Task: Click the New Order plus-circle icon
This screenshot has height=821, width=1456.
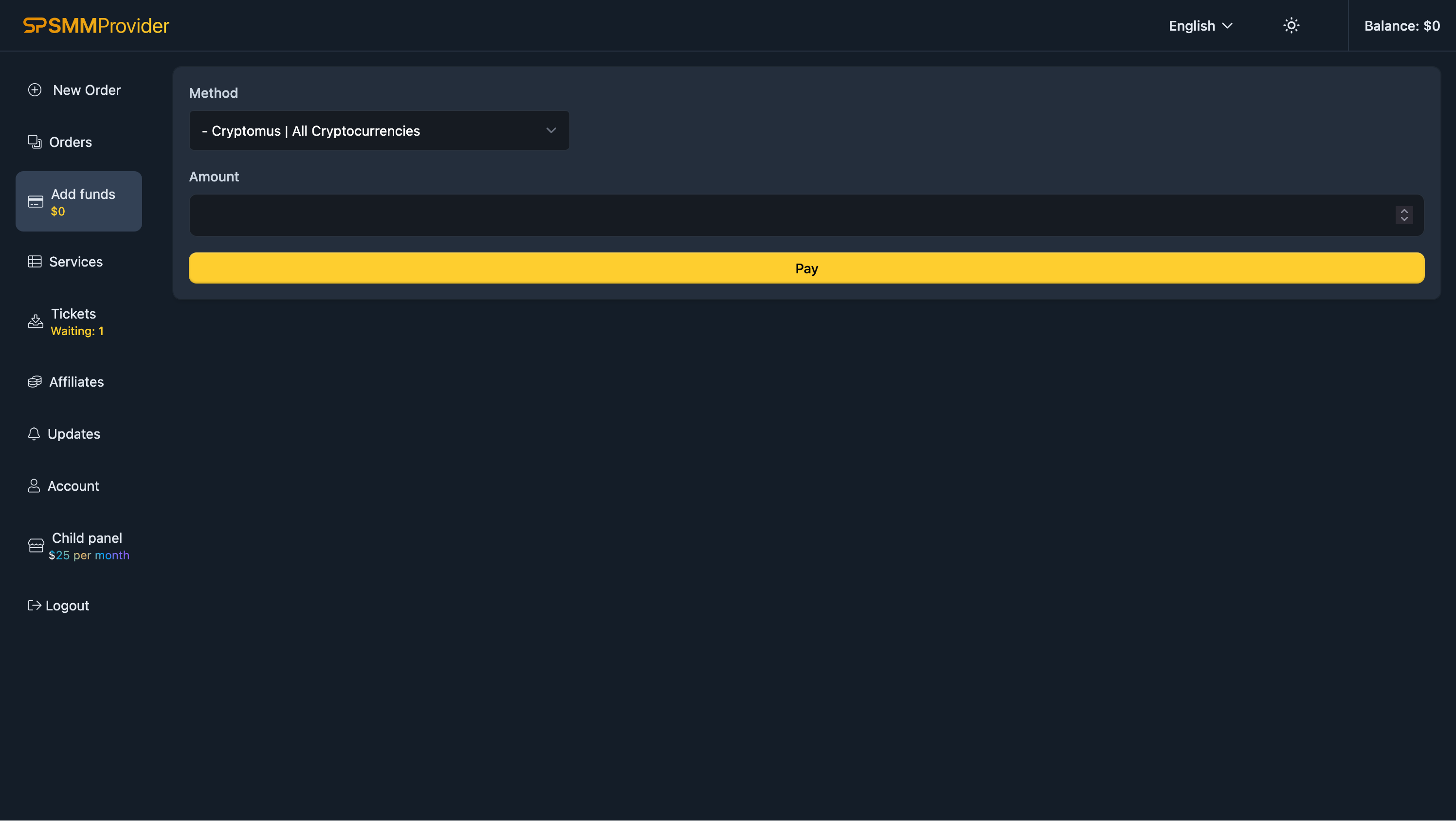Action: (35, 90)
